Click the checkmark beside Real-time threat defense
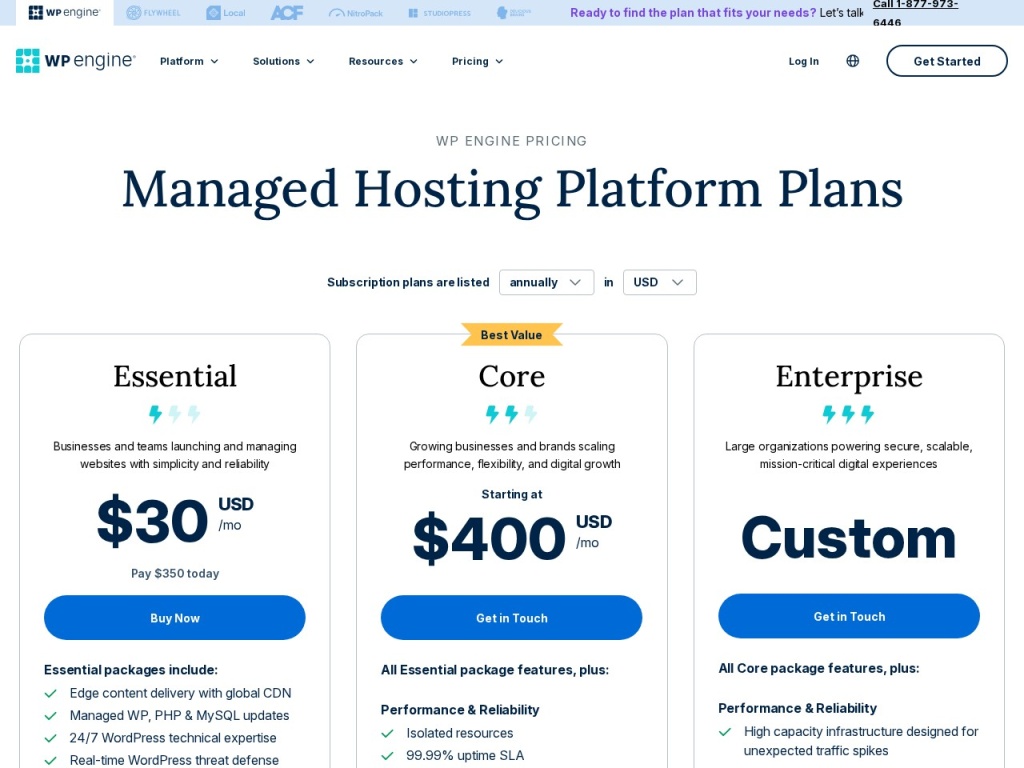 [x=50, y=761]
